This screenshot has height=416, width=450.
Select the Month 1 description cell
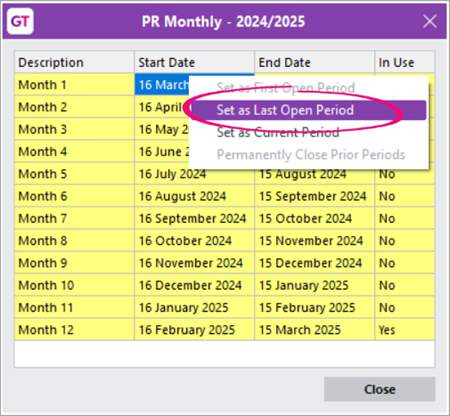tap(74, 85)
